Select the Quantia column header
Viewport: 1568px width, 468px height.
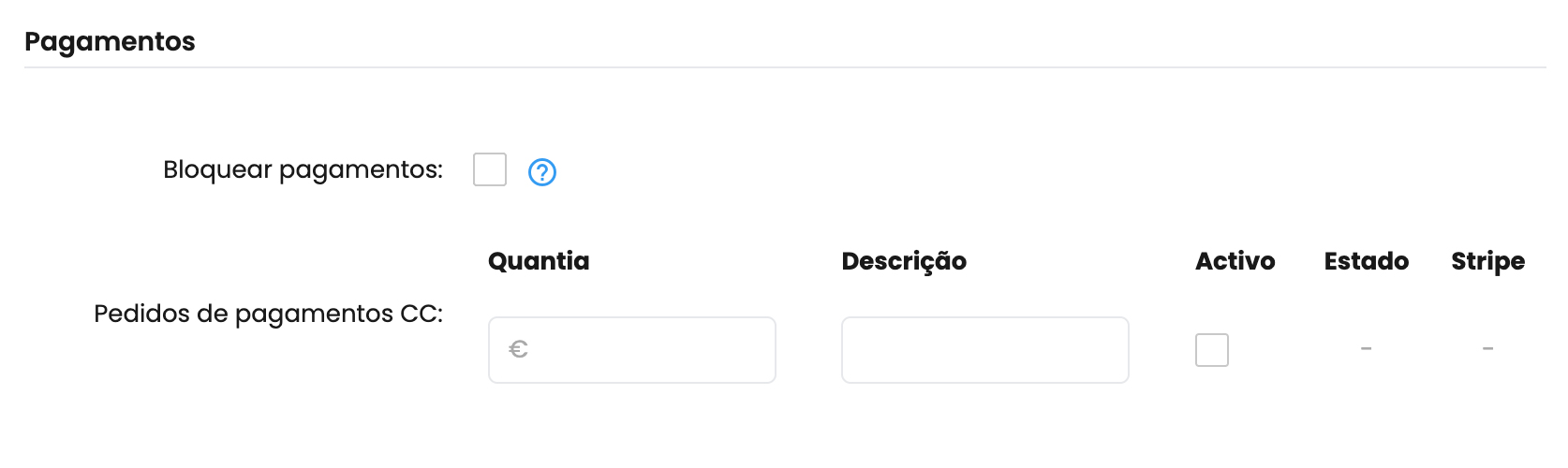pos(539,261)
